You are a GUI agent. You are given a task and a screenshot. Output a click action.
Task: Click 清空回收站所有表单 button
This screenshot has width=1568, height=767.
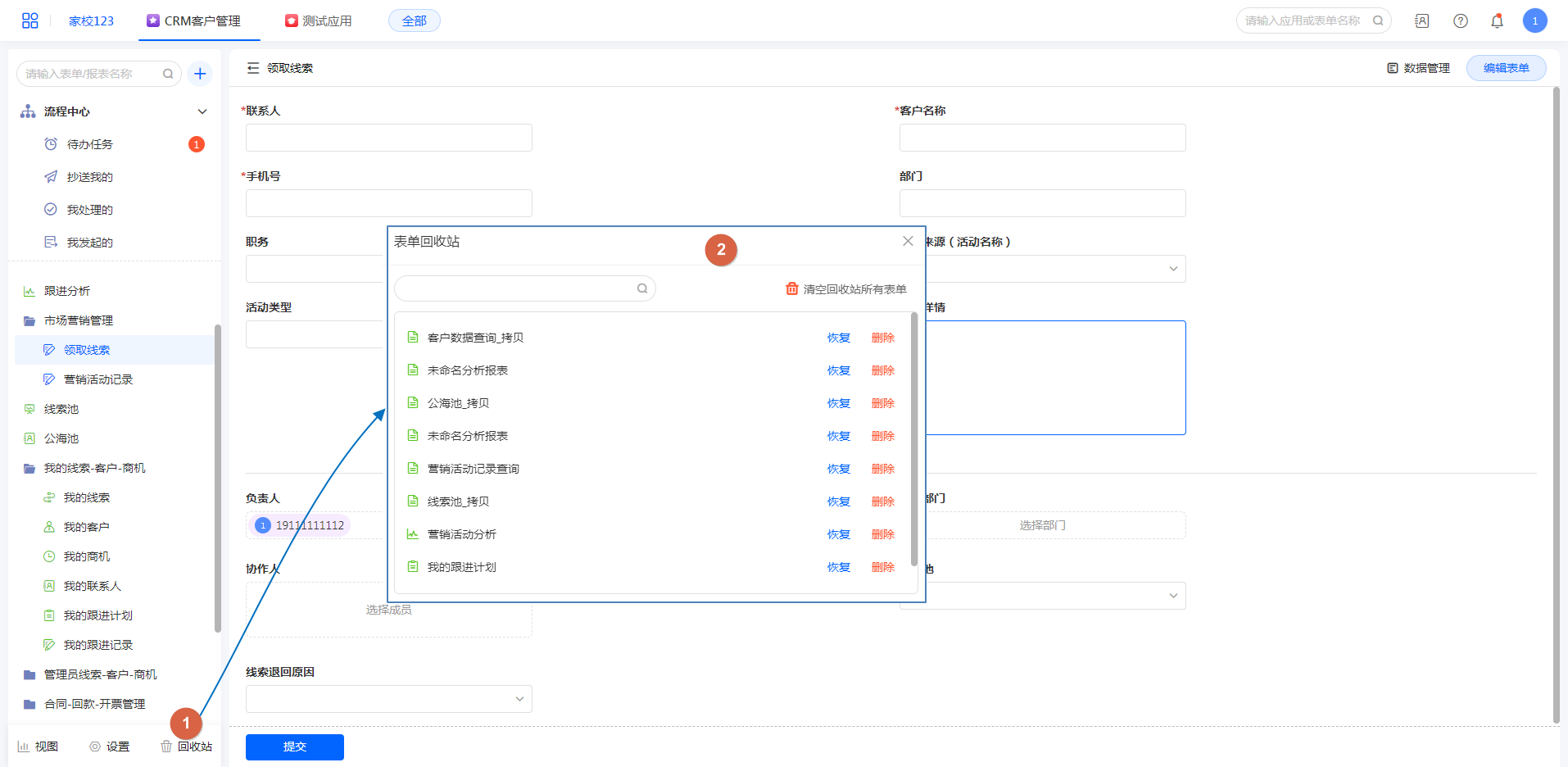[846, 289]
